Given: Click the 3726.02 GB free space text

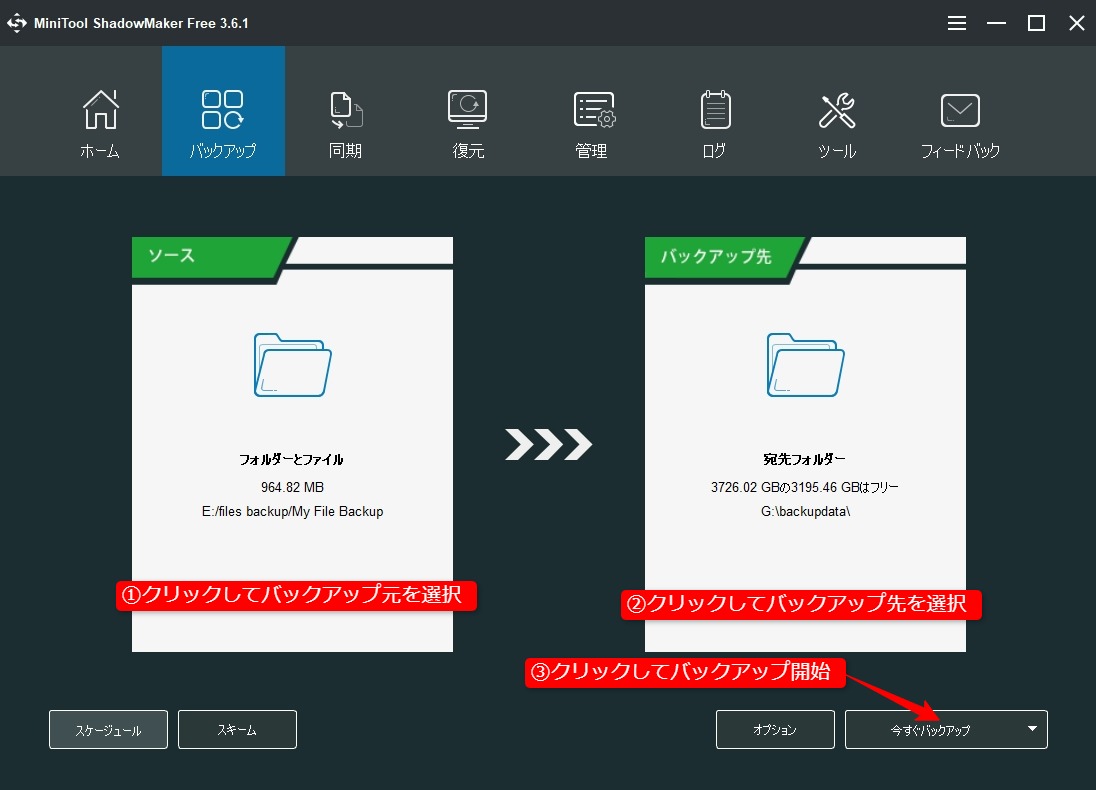Looking at the screenshot, I should coord(805,487).
